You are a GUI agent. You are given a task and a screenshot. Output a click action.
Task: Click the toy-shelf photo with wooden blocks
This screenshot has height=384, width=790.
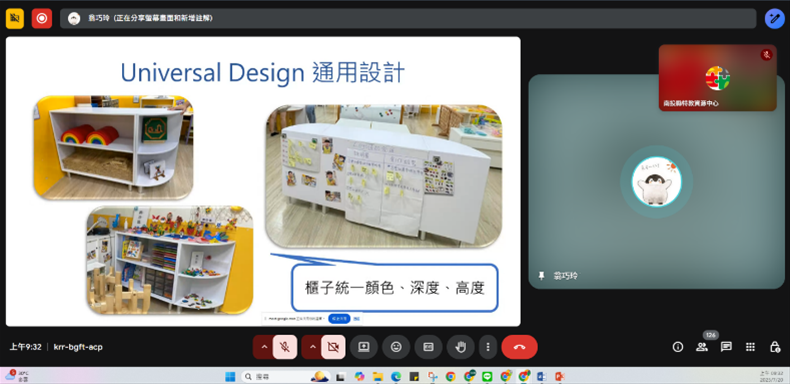[170, 260]
